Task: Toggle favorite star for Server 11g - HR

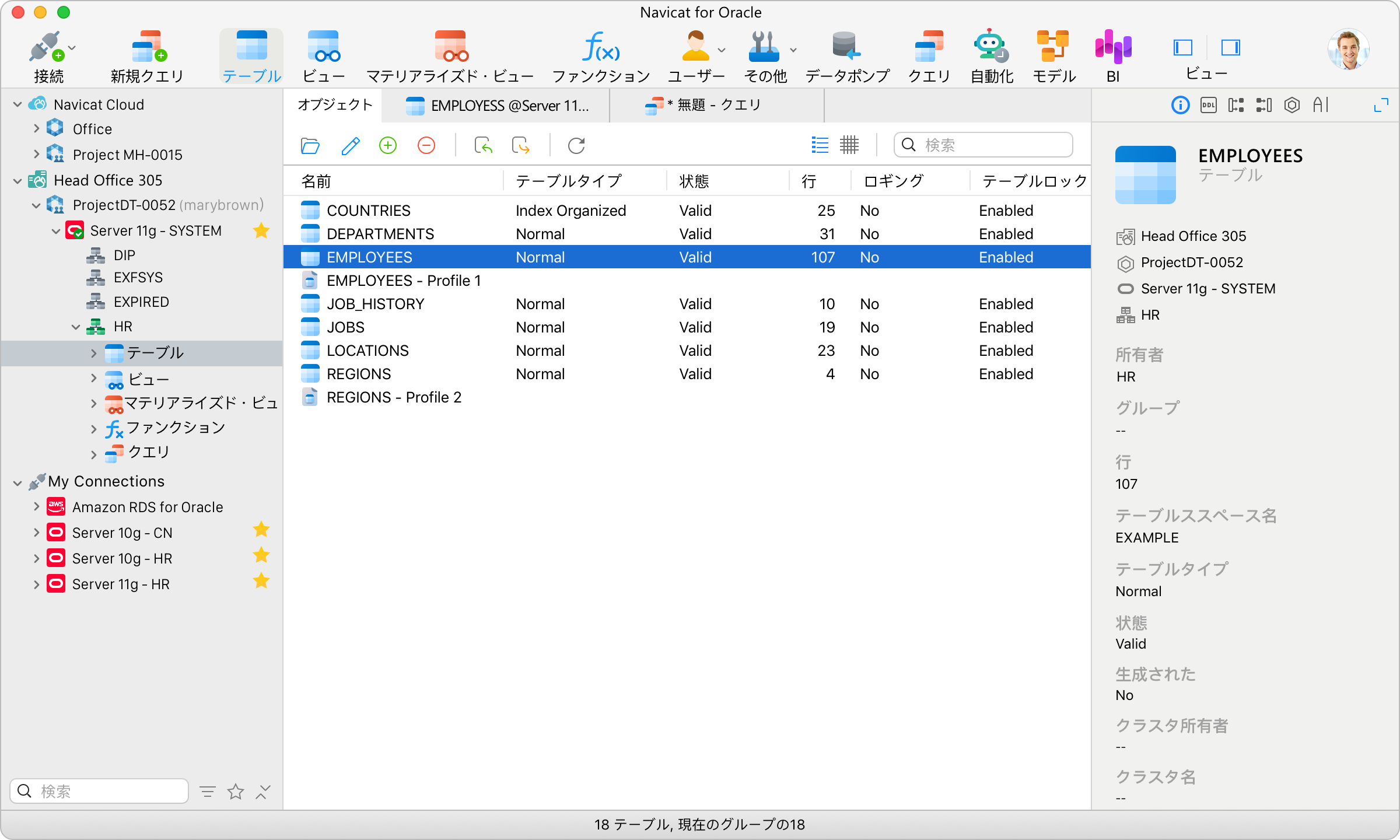Action: point(261,581)
